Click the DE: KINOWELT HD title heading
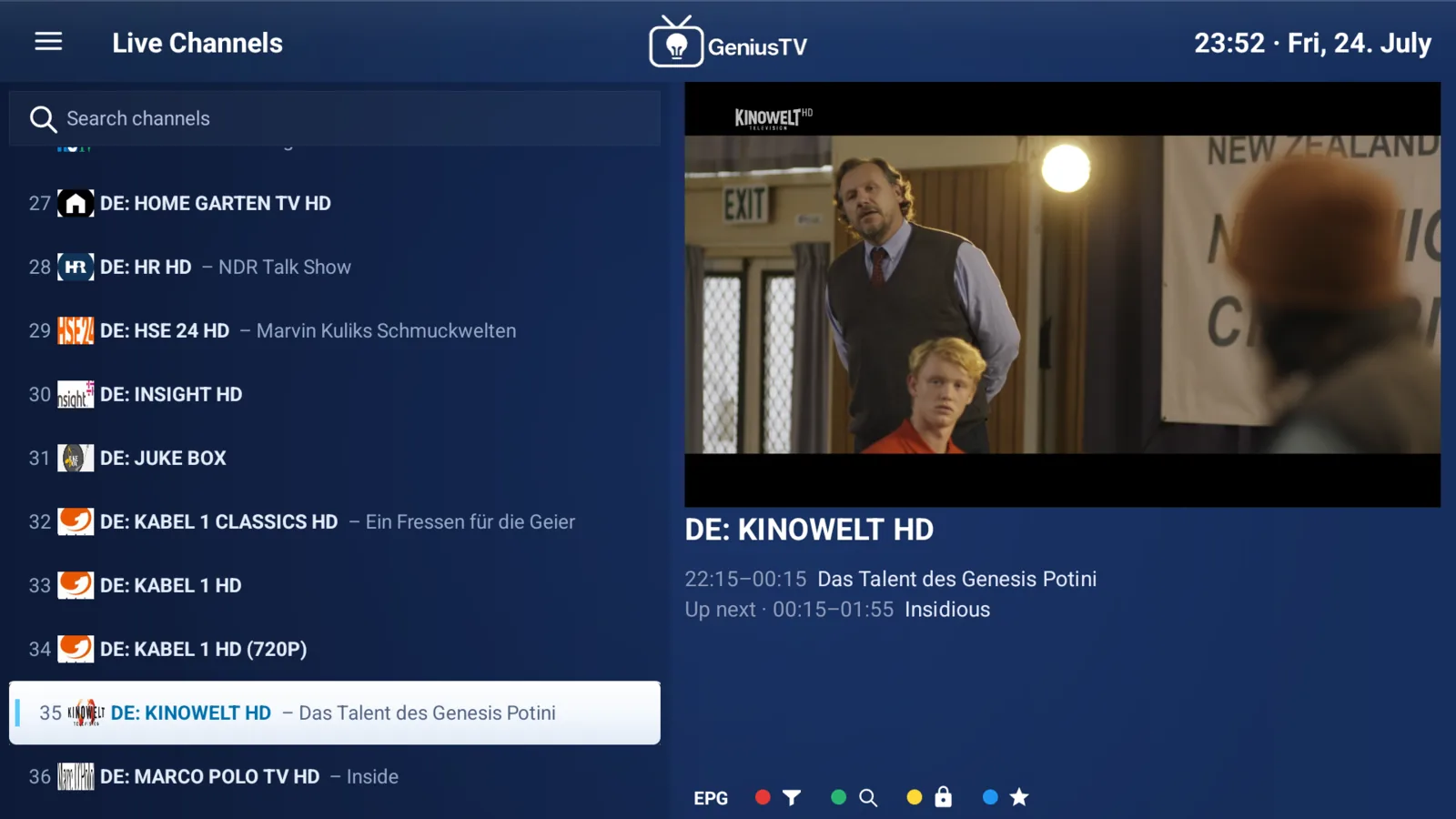The height and width of the screenshot is (819, 1456). point(809,530)
